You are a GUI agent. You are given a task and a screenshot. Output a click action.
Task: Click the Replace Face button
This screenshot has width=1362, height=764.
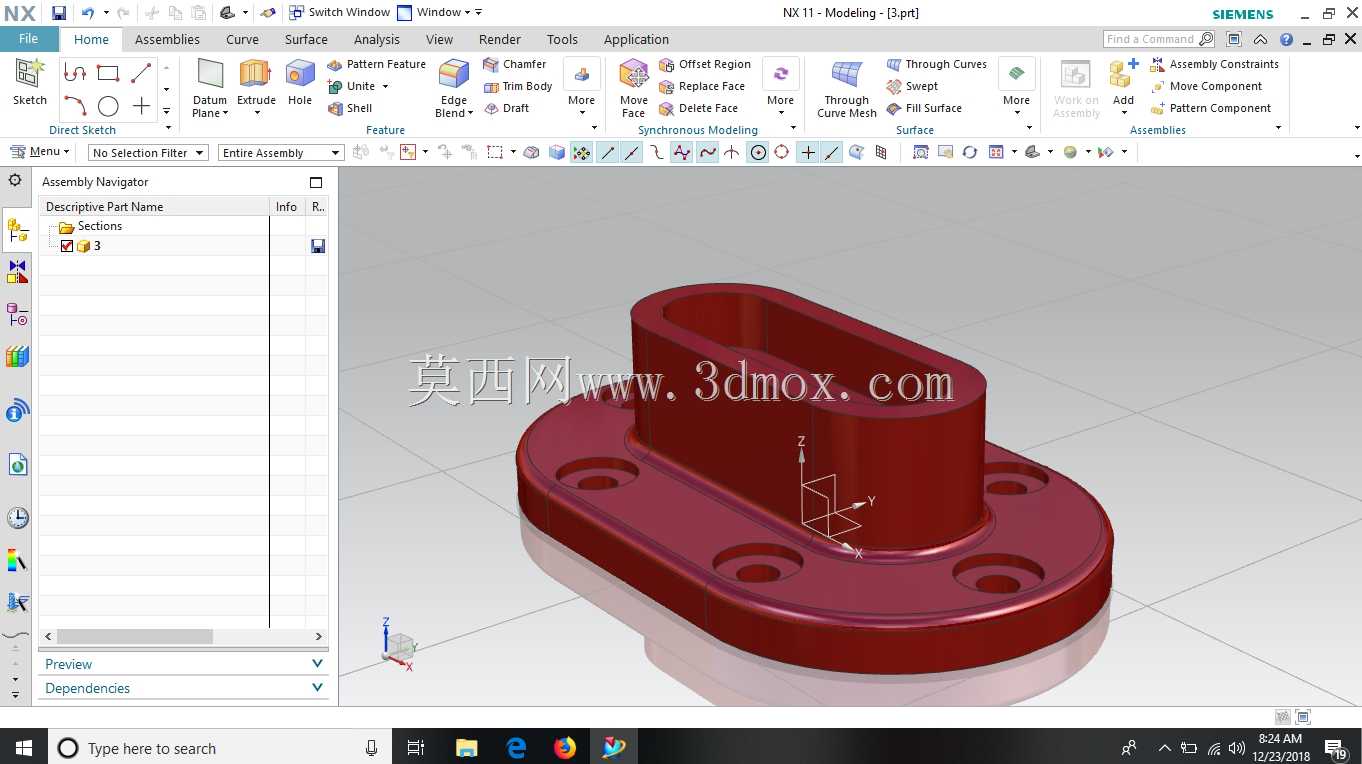[702, 86]
